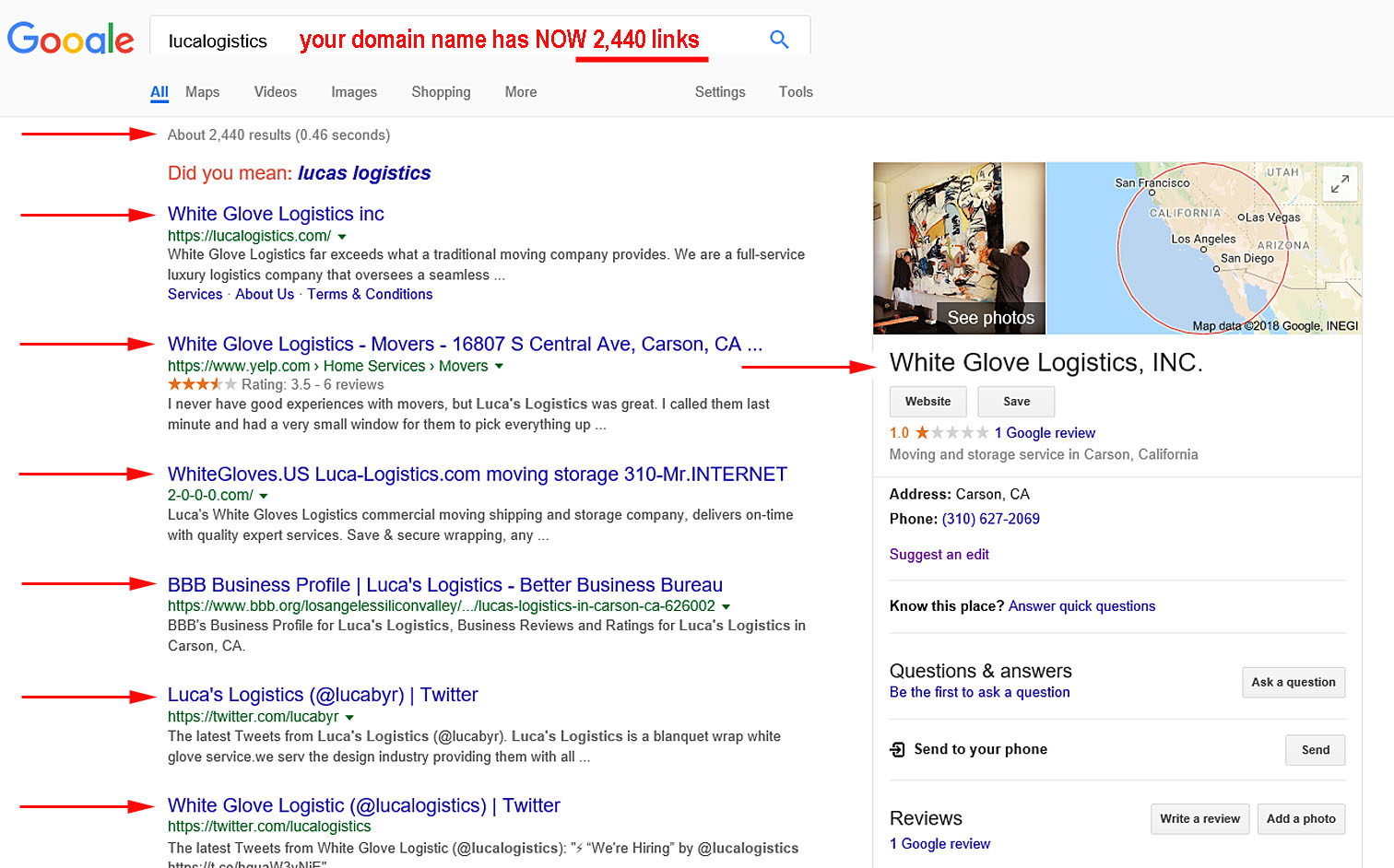Image resolution: width=1394 pixels, height=868 pixels.
Task: Click the 'Ask a question' button
Action: 1294,683
